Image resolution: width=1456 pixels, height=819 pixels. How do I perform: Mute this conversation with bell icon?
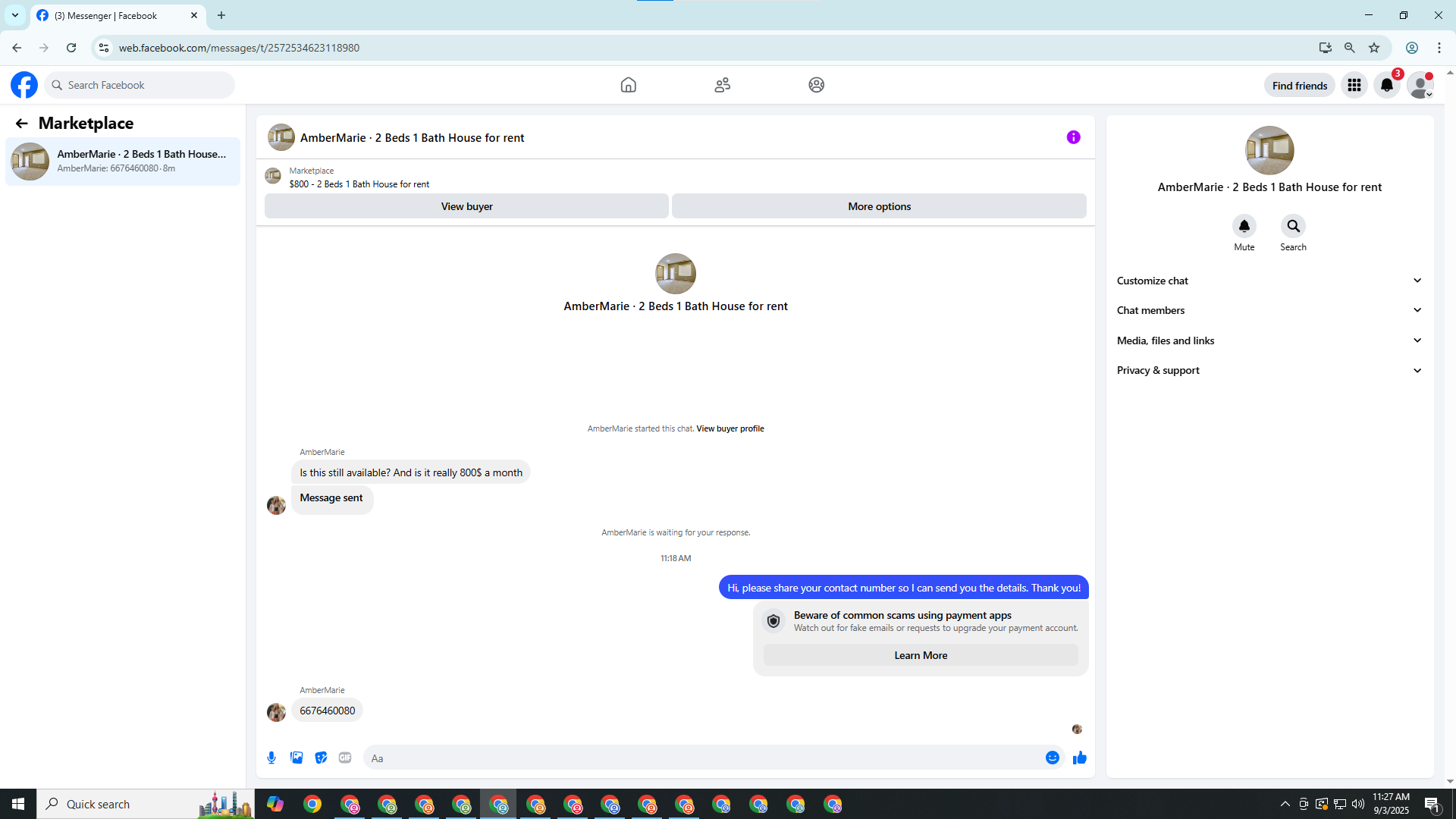pos(1244,226)
